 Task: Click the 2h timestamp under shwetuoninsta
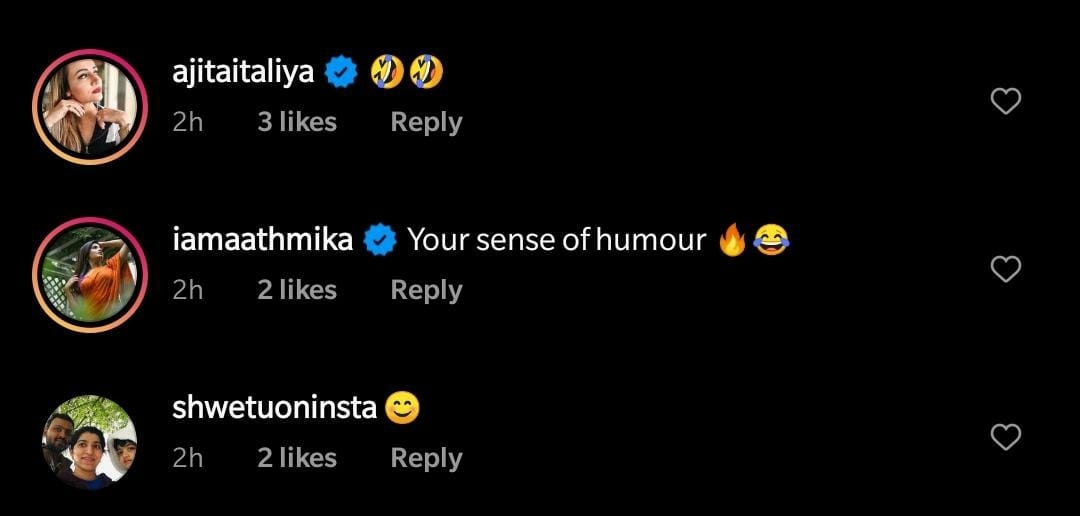coord(187,458)
